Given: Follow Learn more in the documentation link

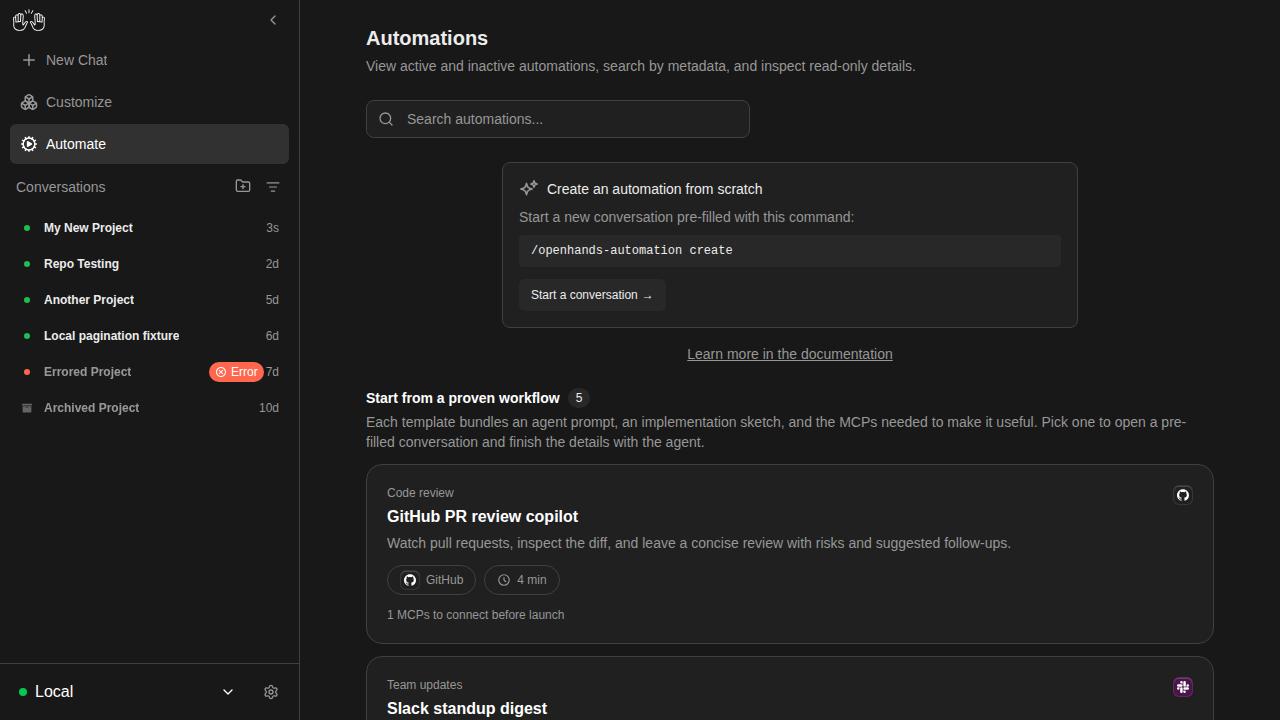Looking at the screenshot, I should point(790,354).
